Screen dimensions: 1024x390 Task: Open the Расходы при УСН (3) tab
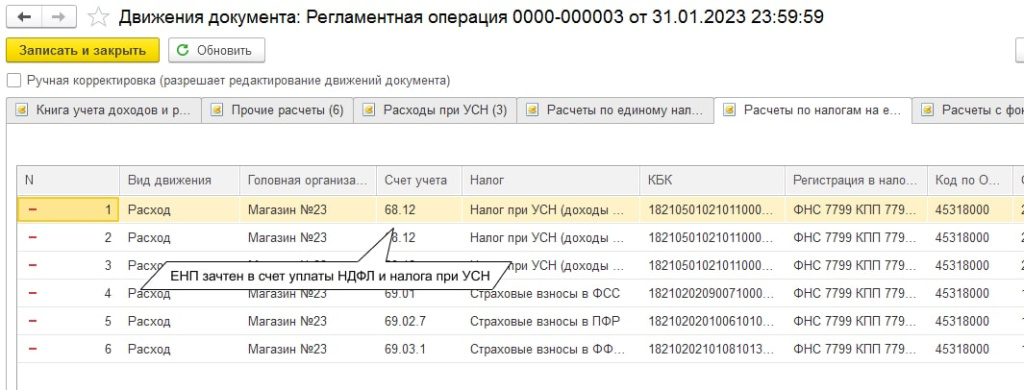tap(435, 110)
